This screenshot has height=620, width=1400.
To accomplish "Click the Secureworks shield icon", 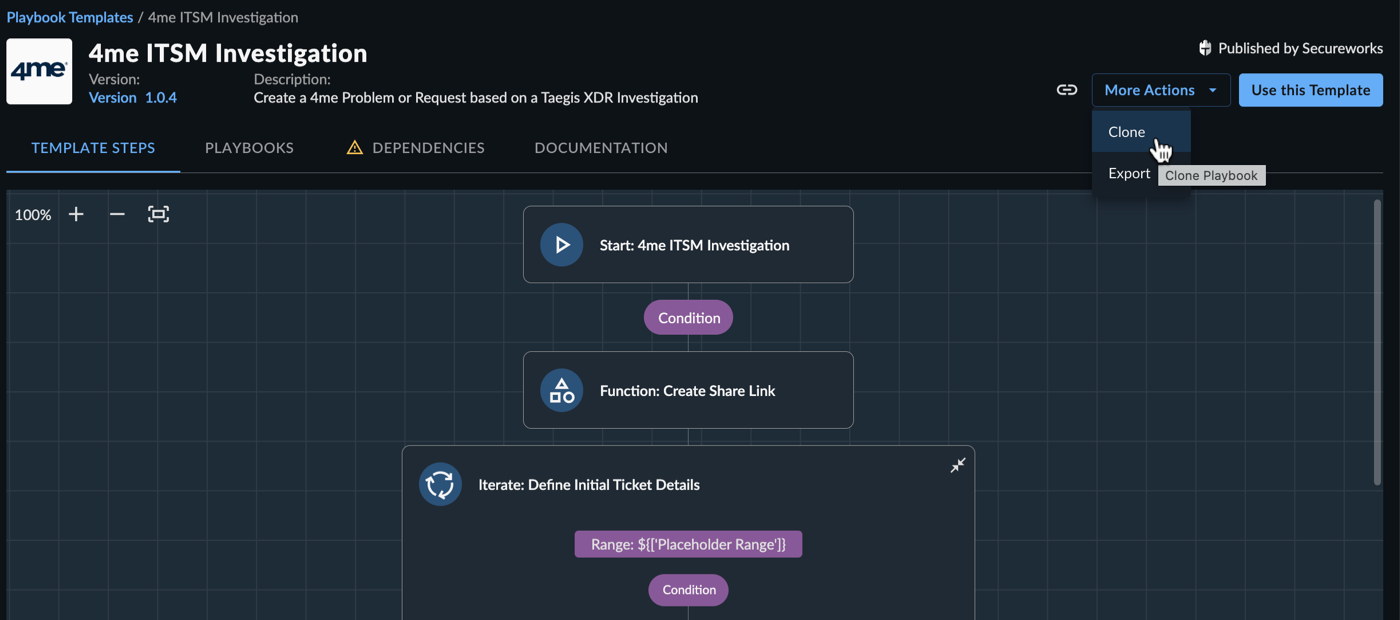I will [1205, 48].
